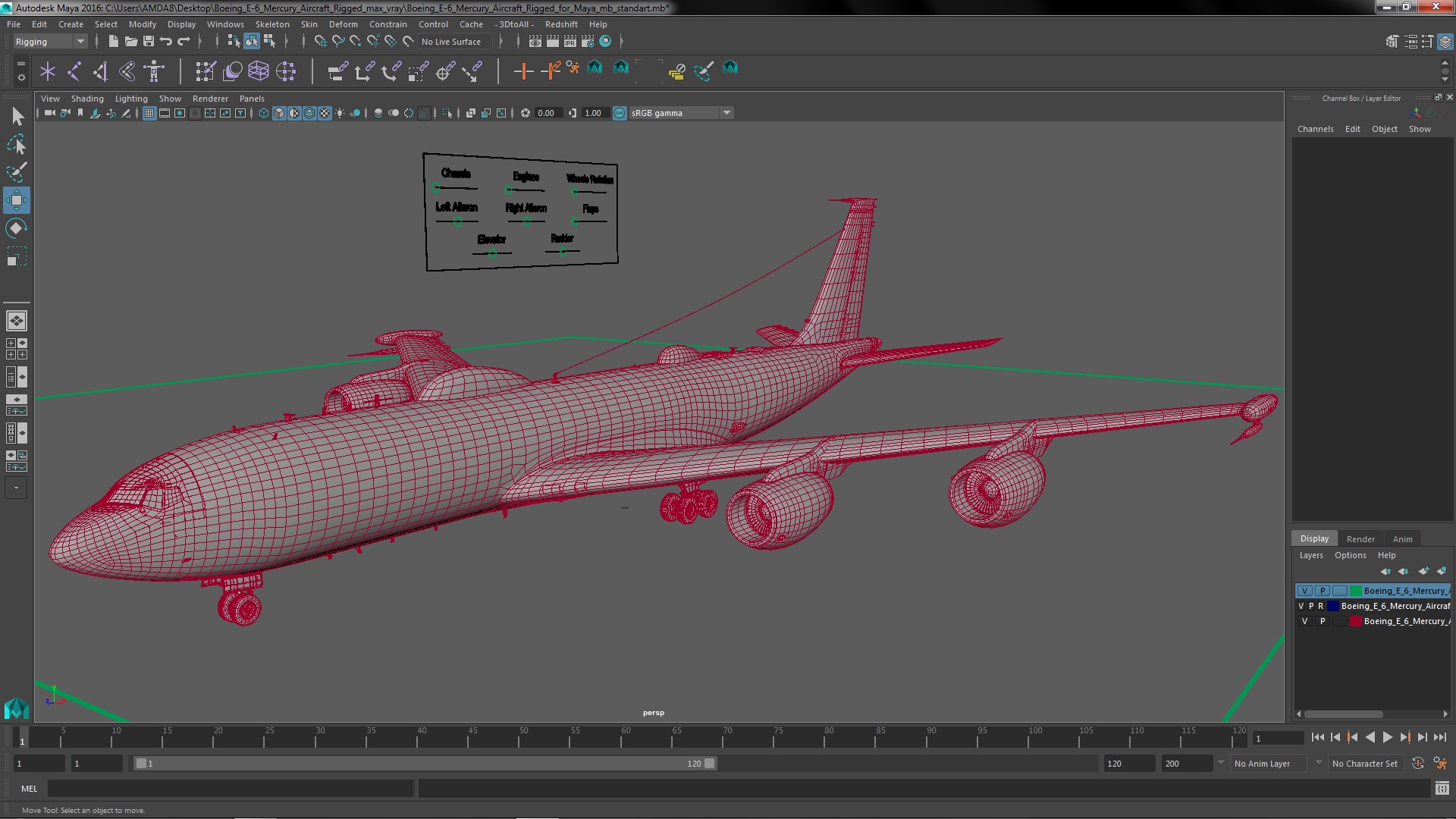Viewport: 1456px width, 819px height.
Task: Change color of the green layer swatch
Action: tap(1355, 591)
